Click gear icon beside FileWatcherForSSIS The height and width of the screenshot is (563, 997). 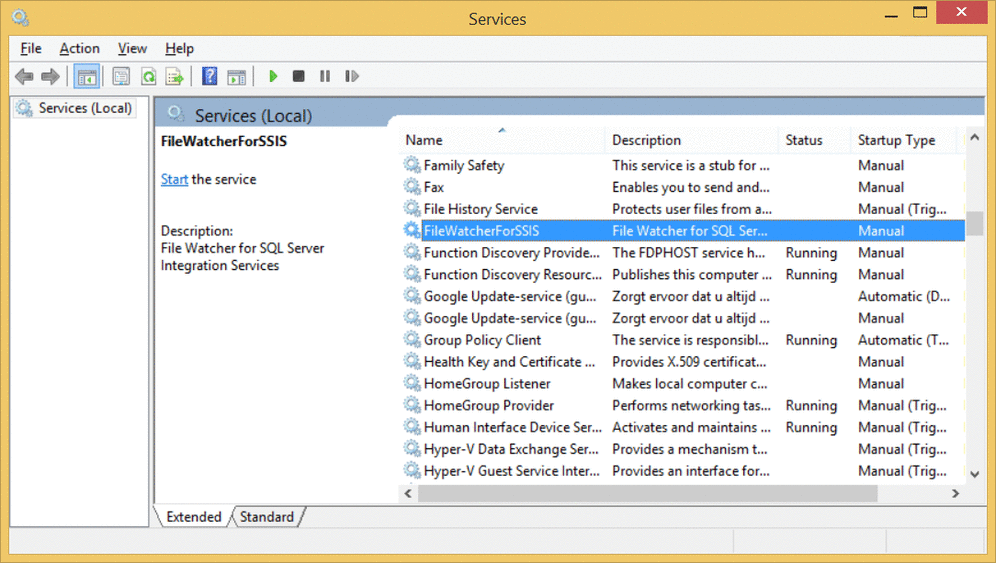tap(412, 230)
